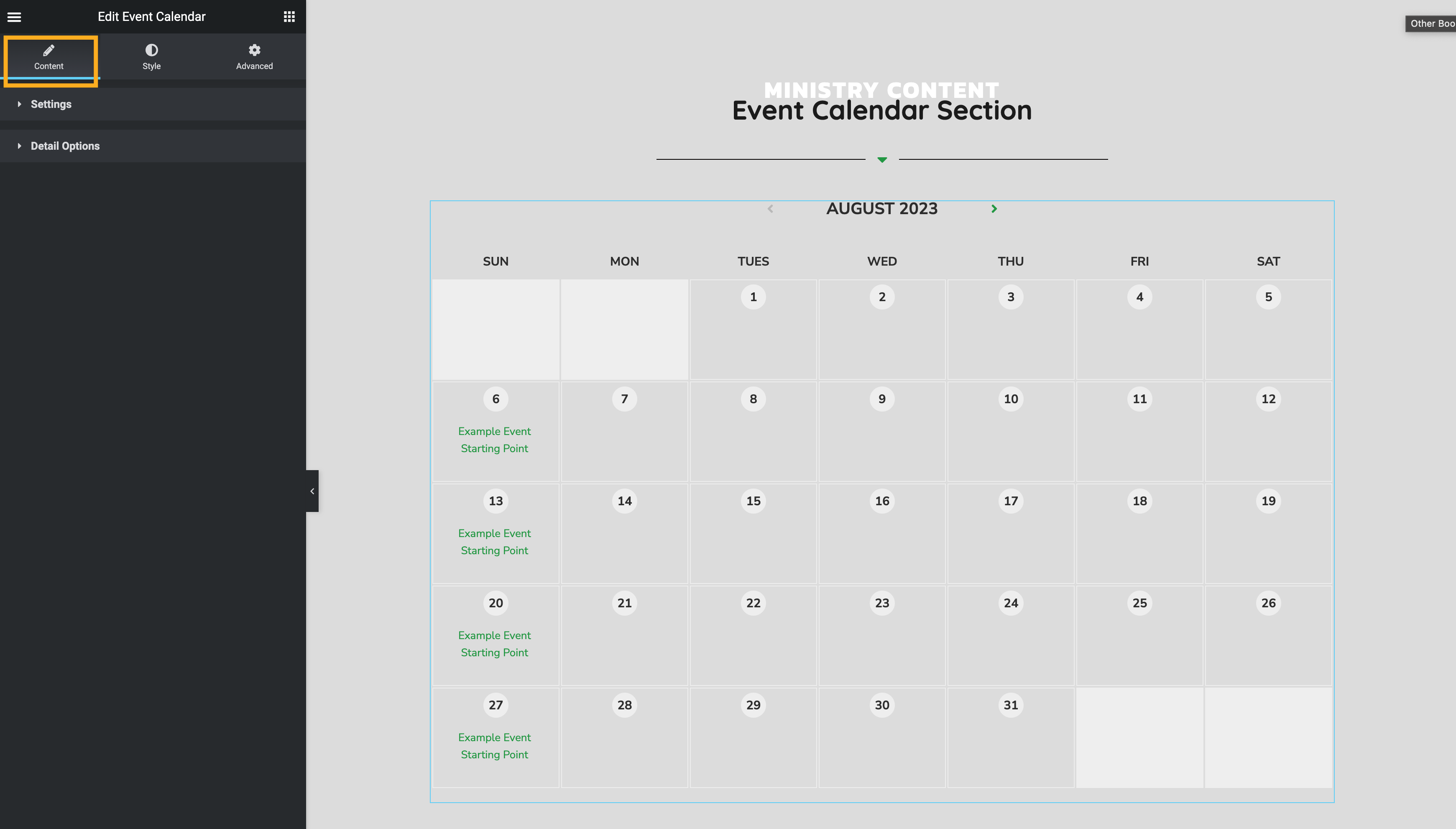This screenshot has height=829, width=1456.
Task: Go to previous month with gray arrow
Action: (x=770, y=209)
